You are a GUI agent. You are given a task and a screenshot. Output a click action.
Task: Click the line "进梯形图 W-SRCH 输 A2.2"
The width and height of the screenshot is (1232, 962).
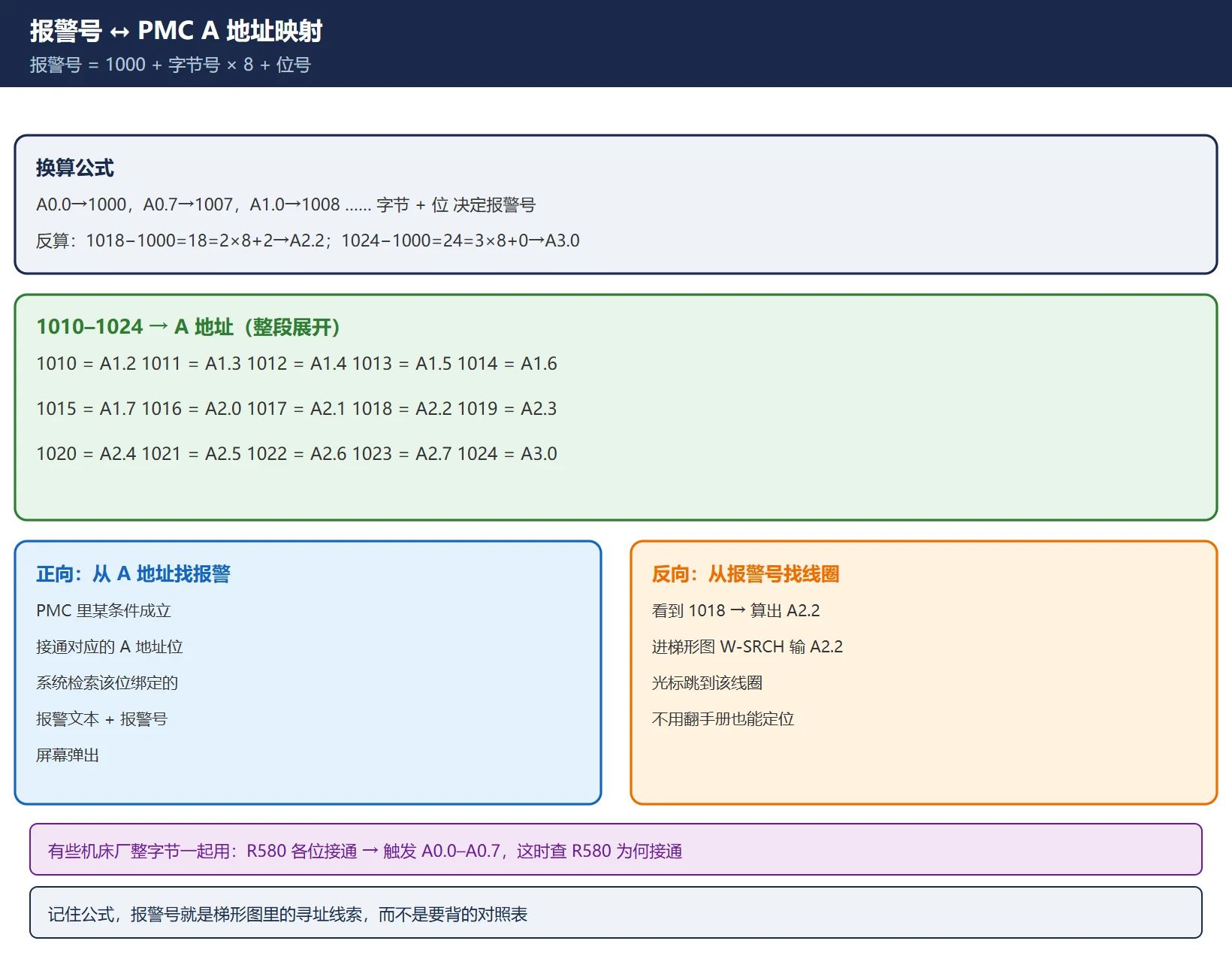pyautogui.click(x=747, y=646)
